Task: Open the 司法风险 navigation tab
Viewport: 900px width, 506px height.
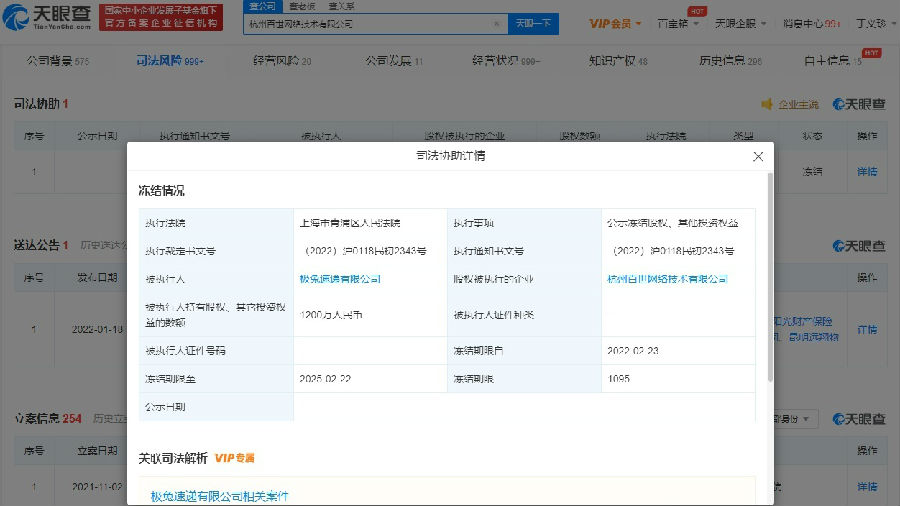Action: point(170,60)
